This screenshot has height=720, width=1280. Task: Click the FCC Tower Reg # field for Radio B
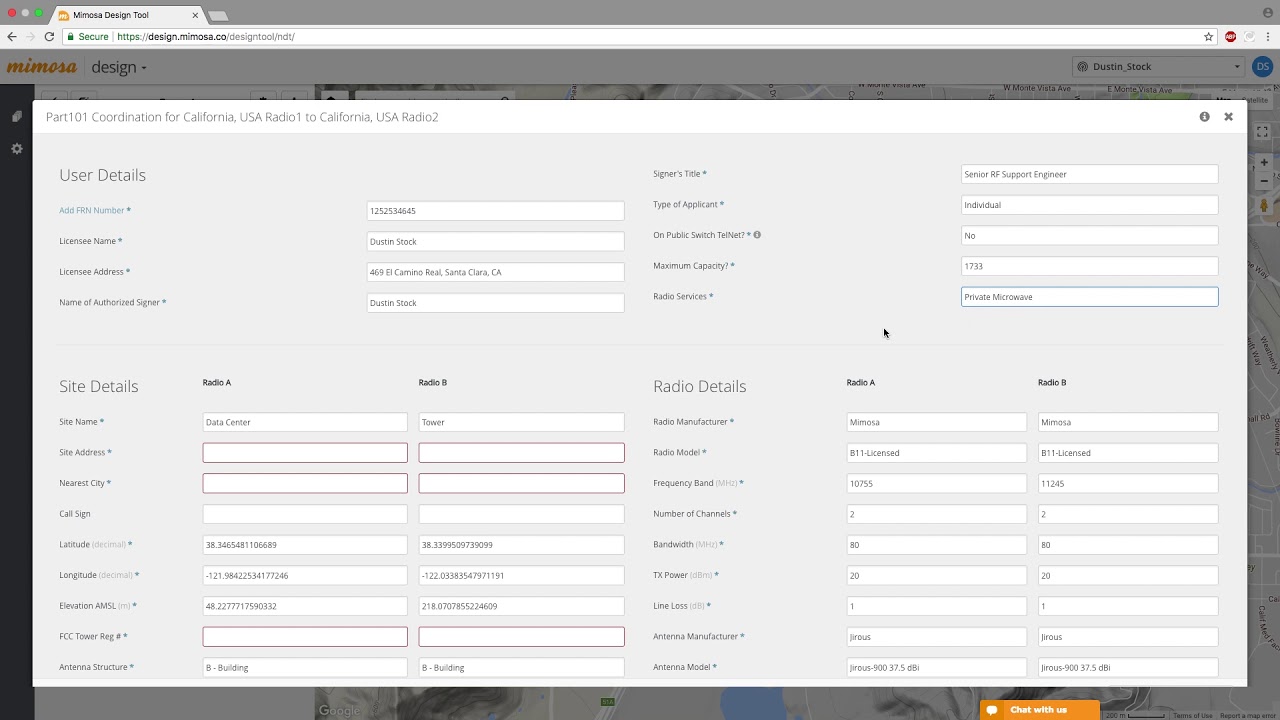[x=521, y=637]
